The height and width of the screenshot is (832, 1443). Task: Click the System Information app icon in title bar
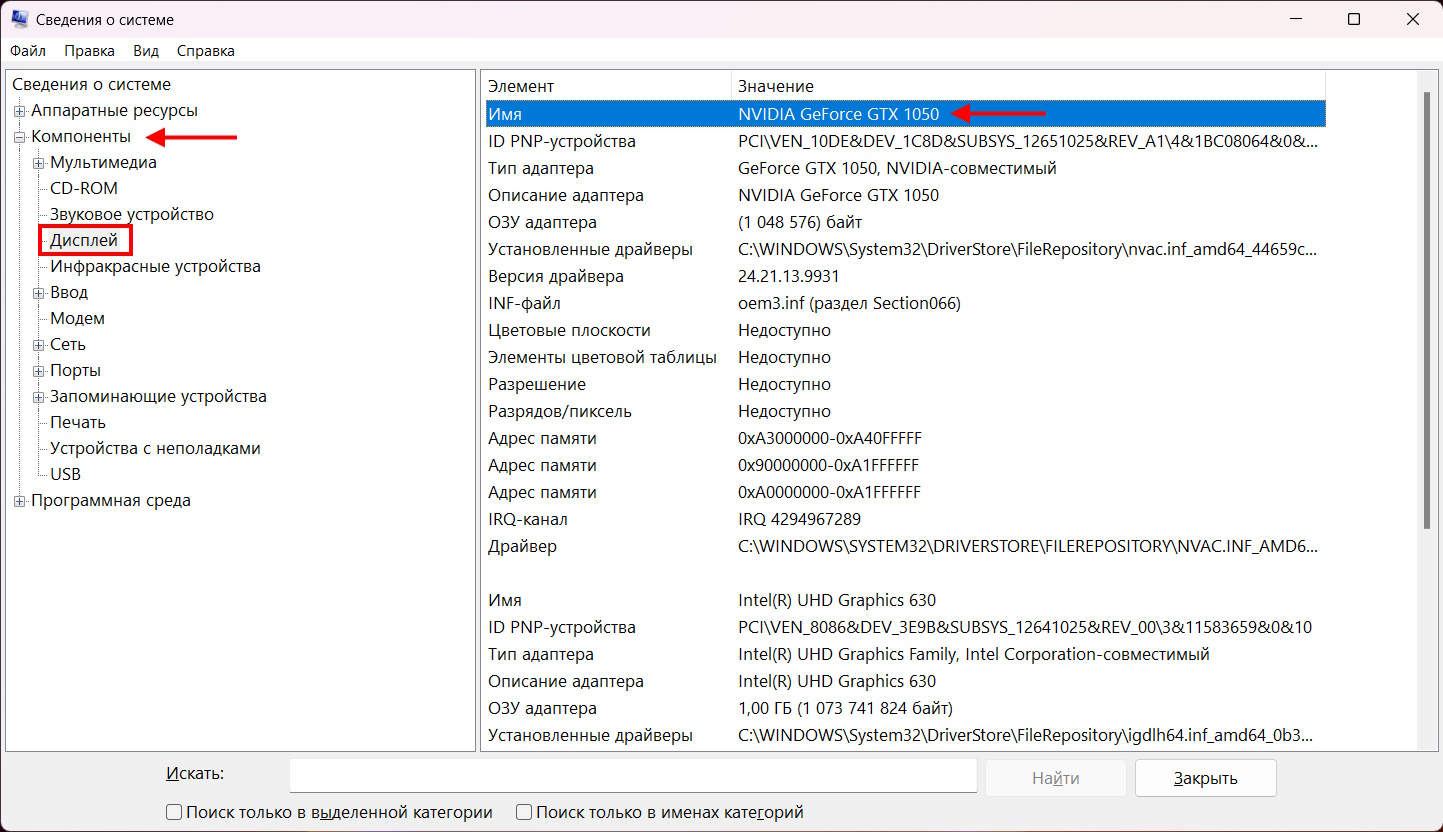[19, 19]
